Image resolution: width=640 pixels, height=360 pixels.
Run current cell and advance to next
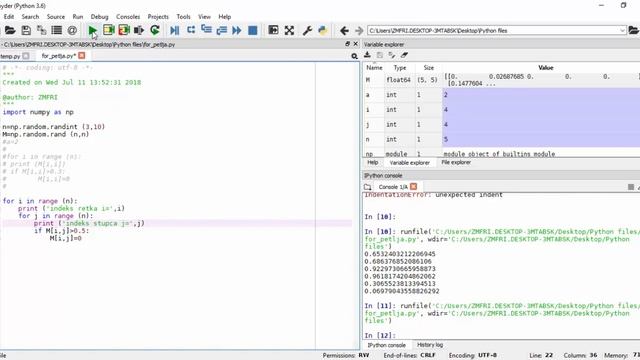124,30
